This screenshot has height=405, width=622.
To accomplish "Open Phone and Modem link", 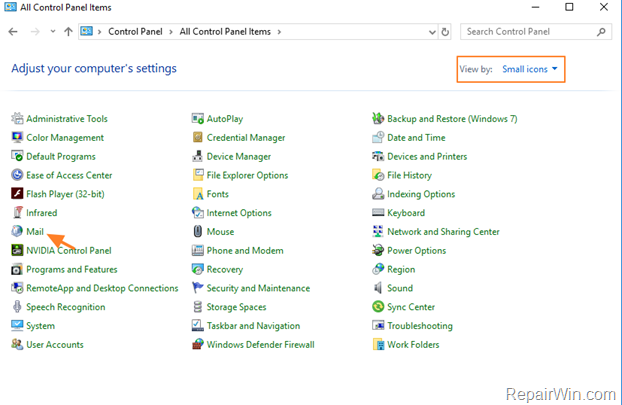I will pos(245,251).
